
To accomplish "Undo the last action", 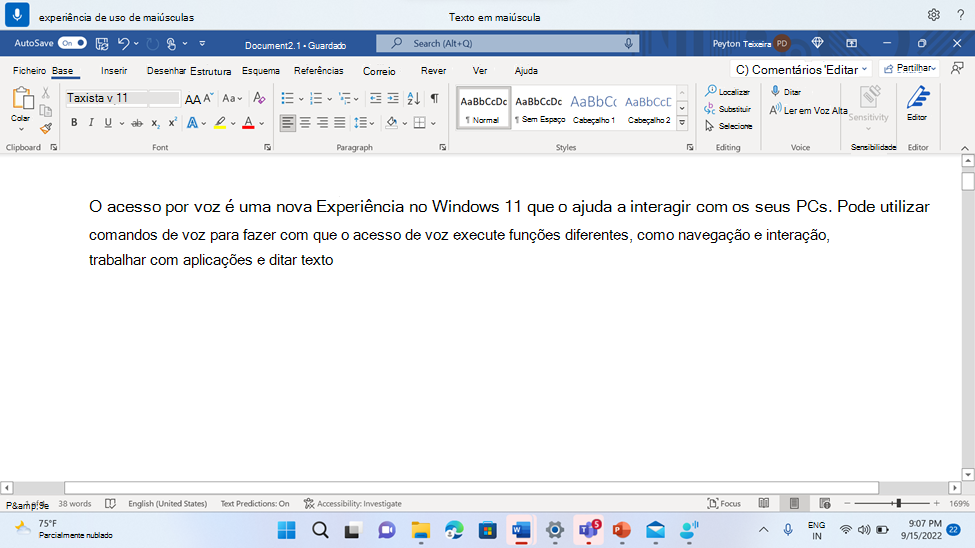I will [123, 44].
